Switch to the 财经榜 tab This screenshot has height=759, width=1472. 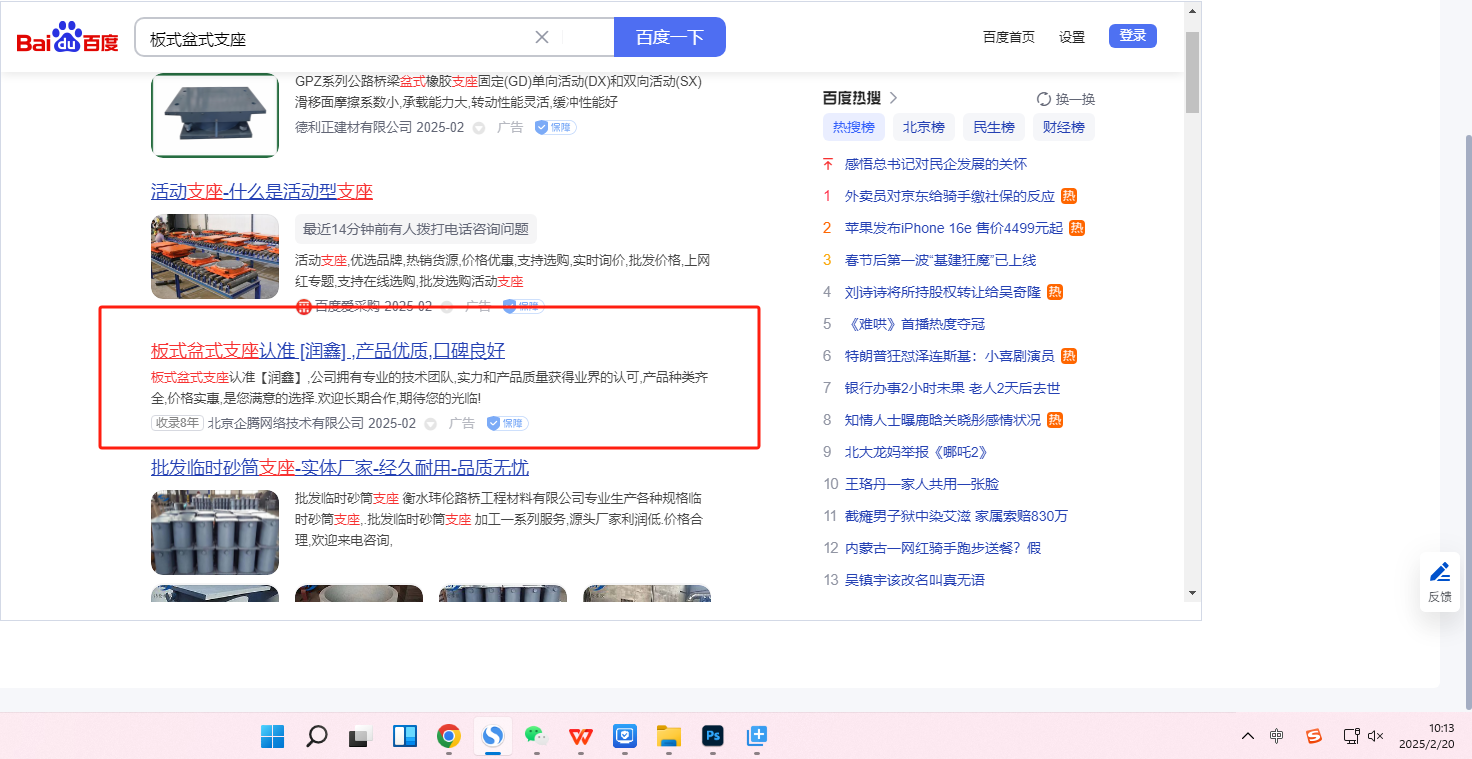pyautogui.click(x=1063, y=127)
